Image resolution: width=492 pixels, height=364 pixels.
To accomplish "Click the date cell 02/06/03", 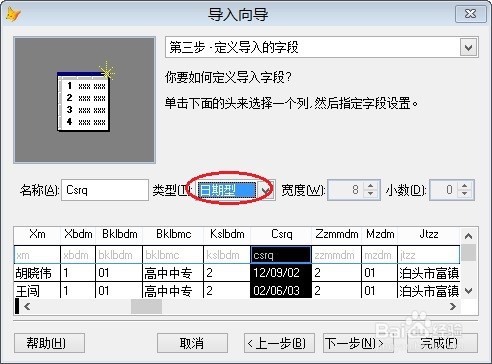I will tap(281, 290).
